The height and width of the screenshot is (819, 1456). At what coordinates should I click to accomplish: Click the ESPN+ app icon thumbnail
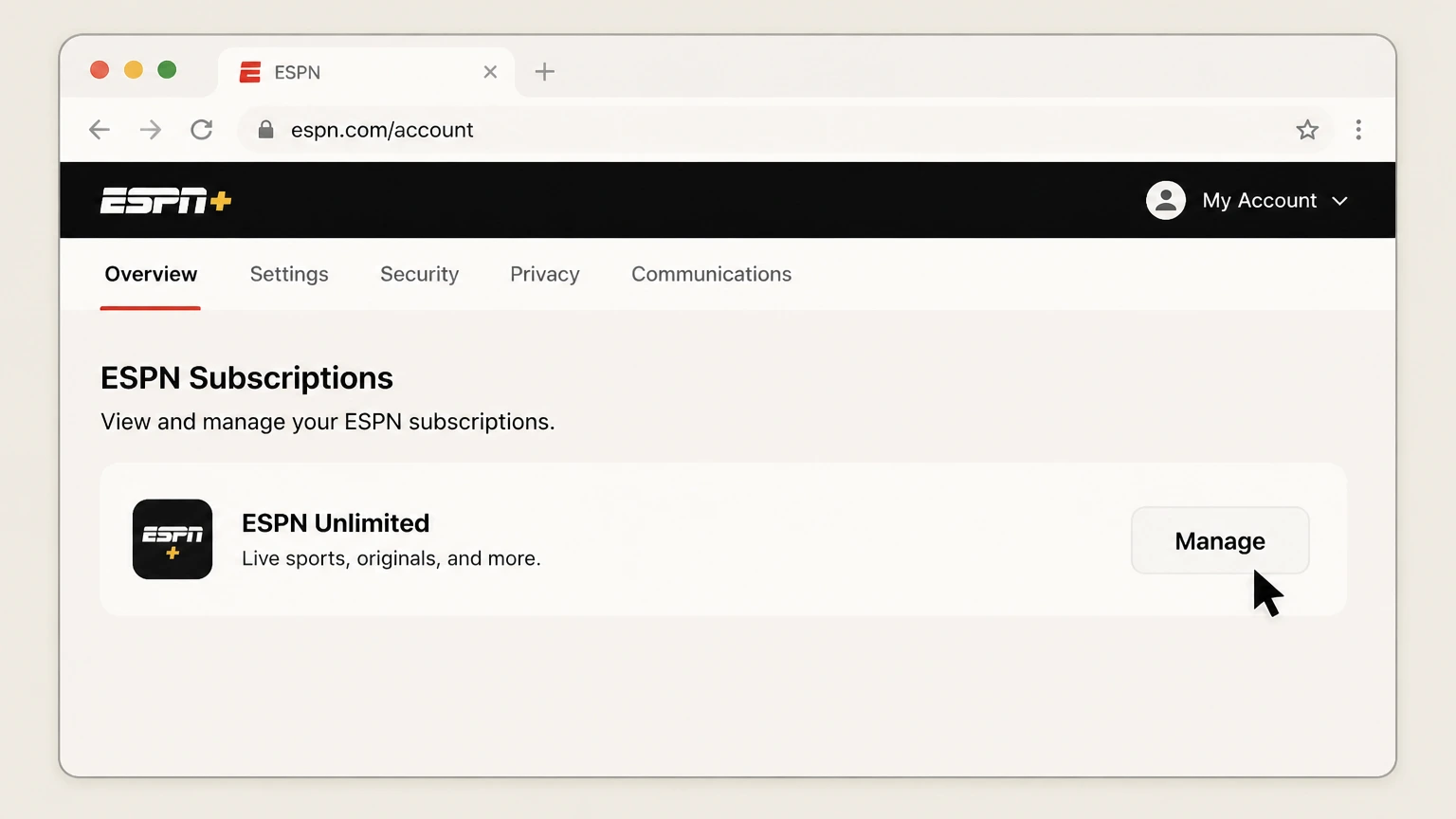point(173,539)
